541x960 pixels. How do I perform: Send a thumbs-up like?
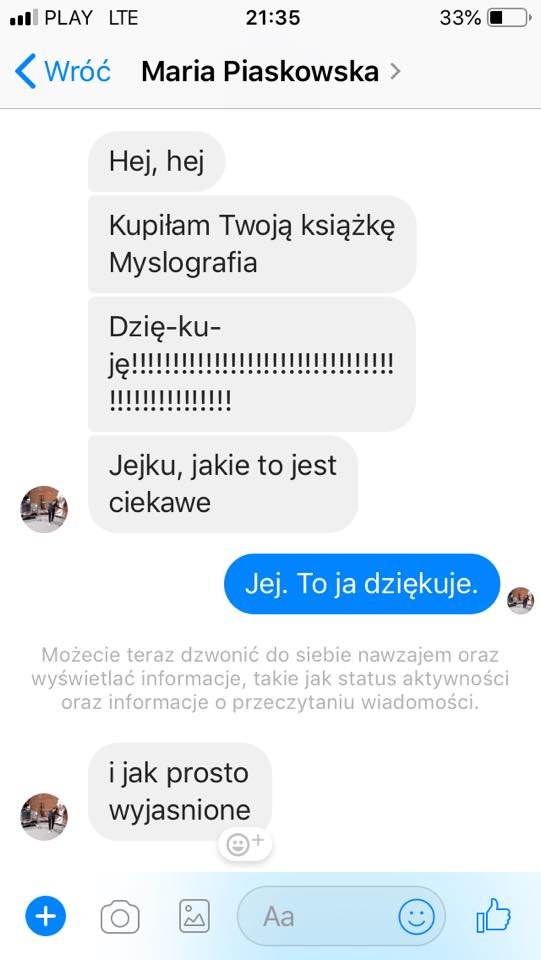pos(493,915)
